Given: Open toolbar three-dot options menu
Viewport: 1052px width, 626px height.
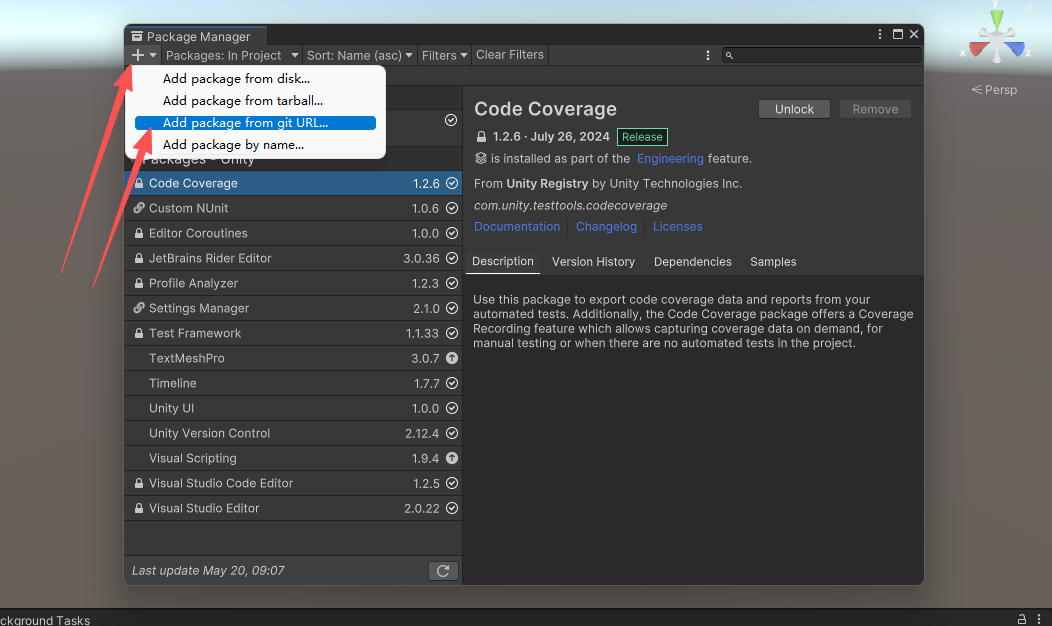Looking at the screenshot, I should [707, 55].
